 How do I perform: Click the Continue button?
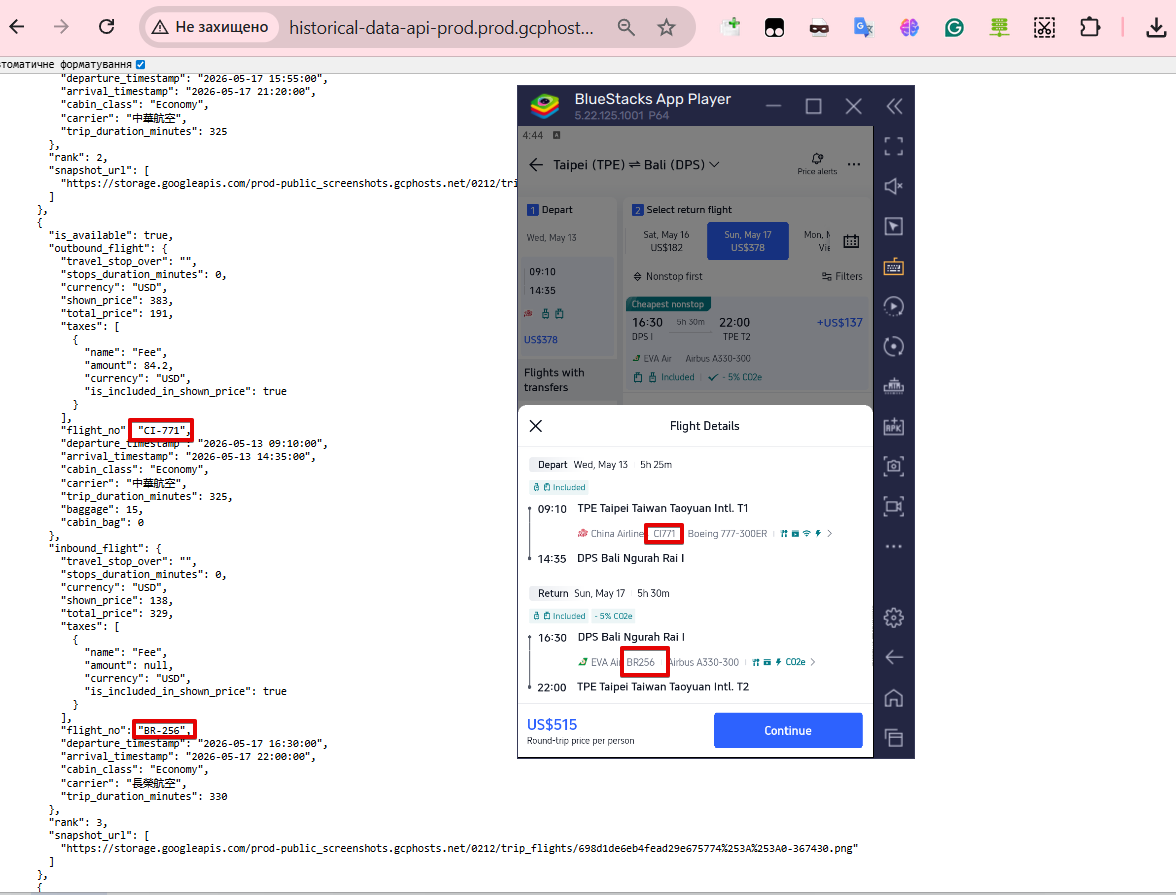click(x=788, y=731)
